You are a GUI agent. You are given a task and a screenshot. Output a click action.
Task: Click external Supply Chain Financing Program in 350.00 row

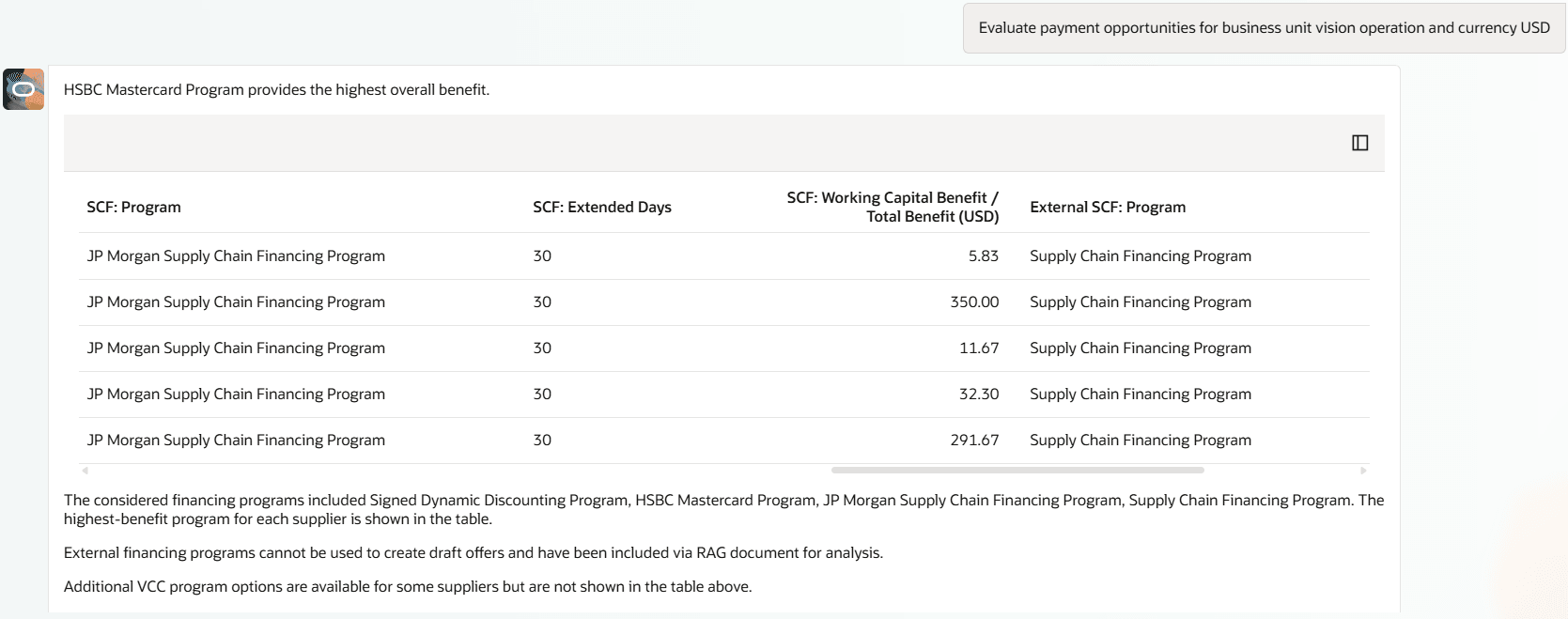(1141, 302)
